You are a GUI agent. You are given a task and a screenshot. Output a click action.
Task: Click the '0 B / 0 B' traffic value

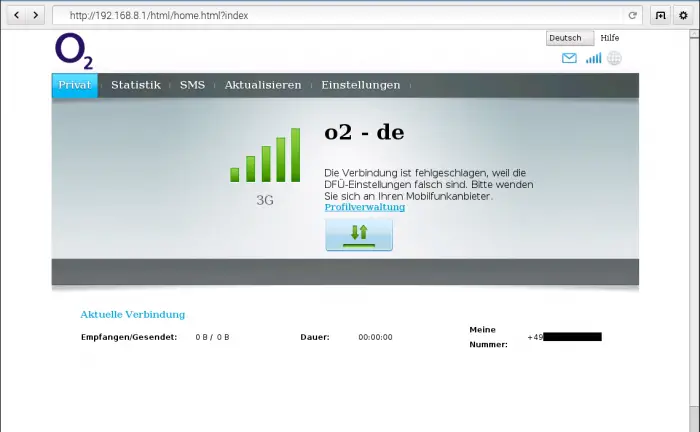point(212,337)
